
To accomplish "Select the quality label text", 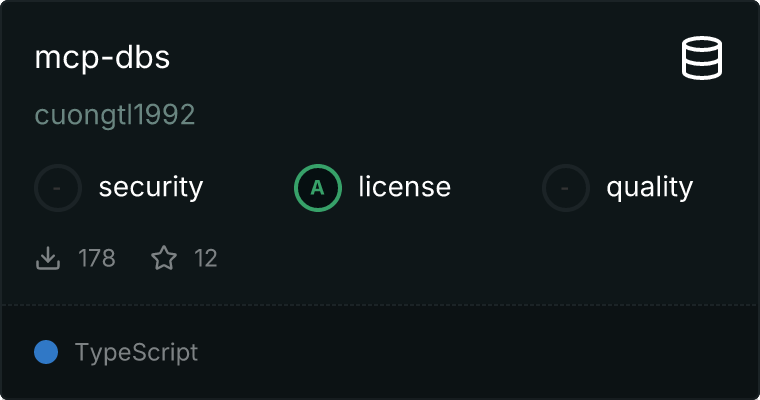I will click(x=649, y=187).
